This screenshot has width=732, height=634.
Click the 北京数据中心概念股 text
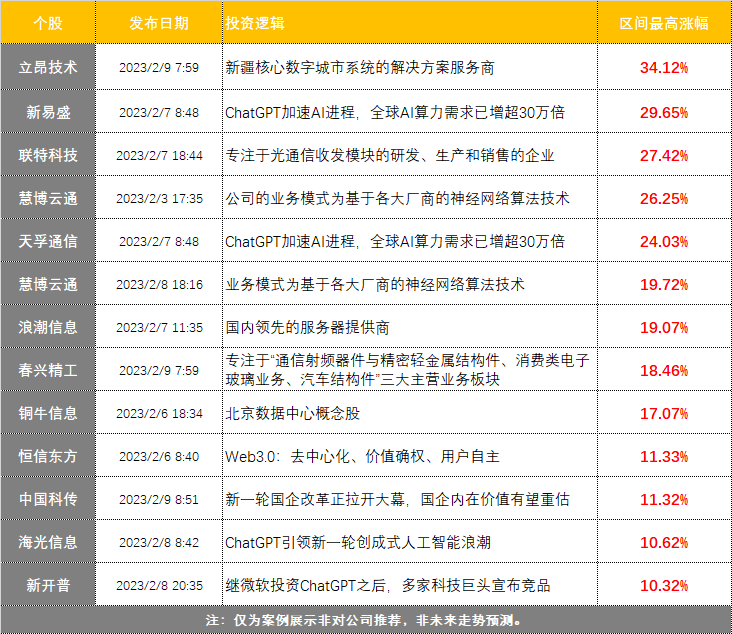[x=293, y=413]
